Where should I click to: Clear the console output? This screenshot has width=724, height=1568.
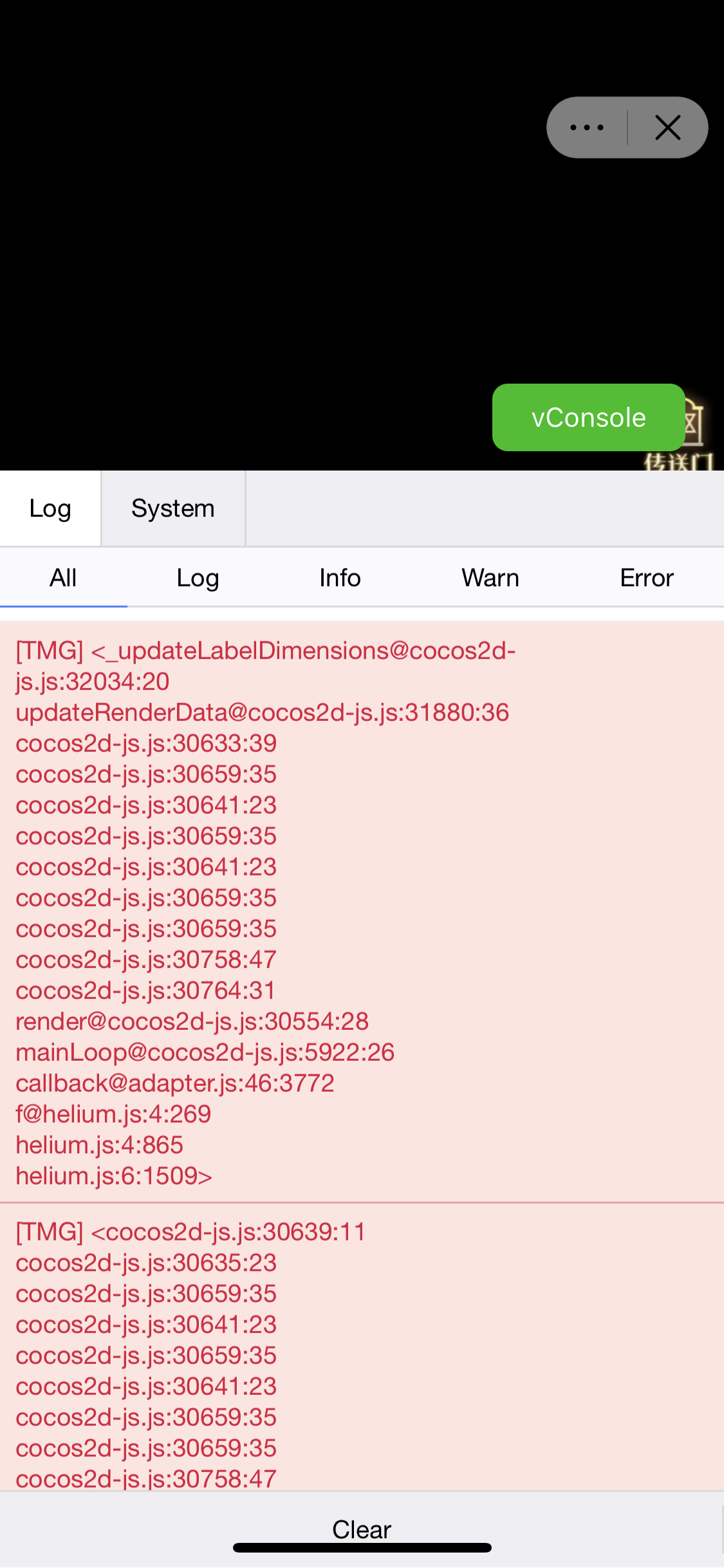pos(362,1529)
